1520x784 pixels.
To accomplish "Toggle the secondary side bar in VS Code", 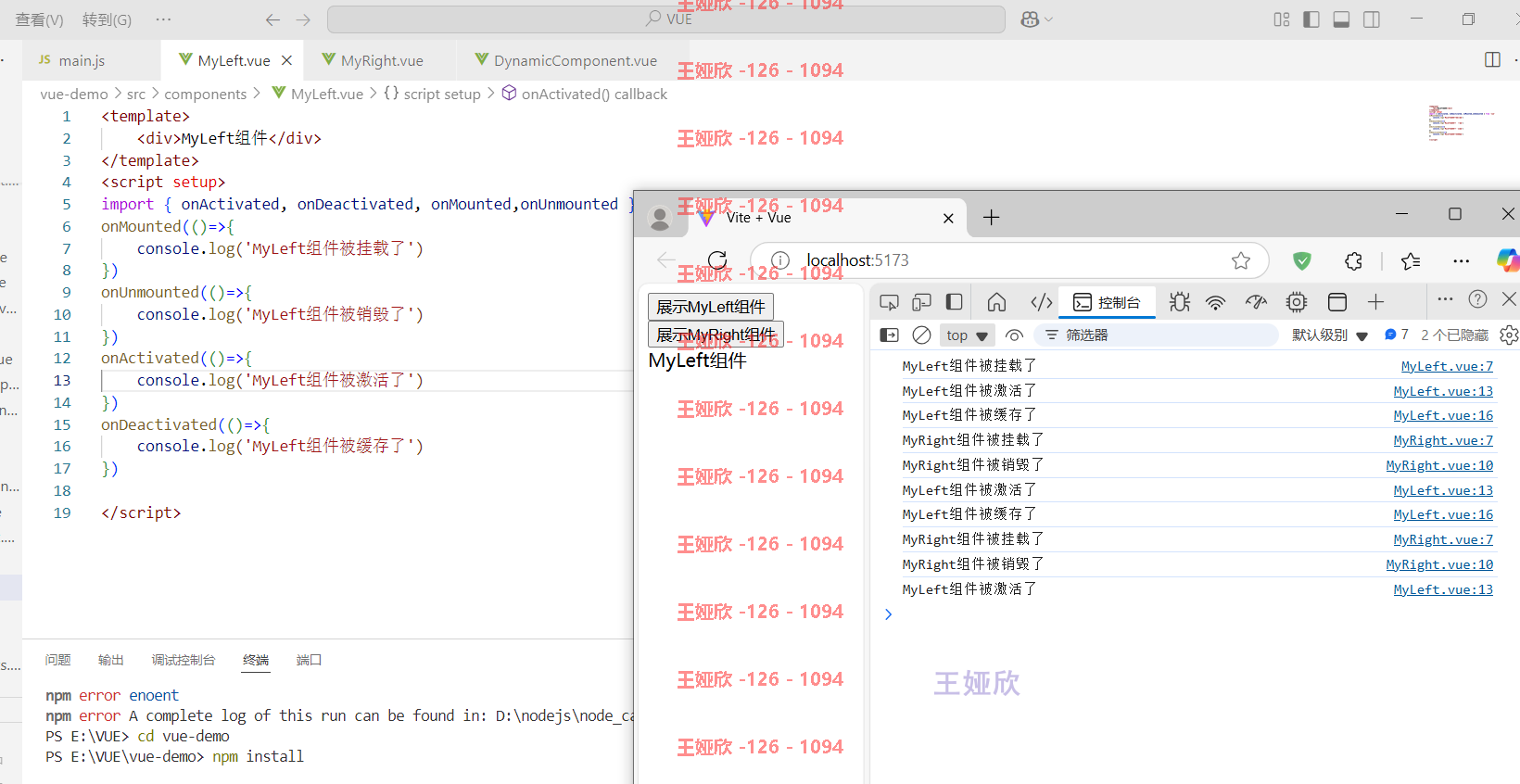I will point(1372,19).
